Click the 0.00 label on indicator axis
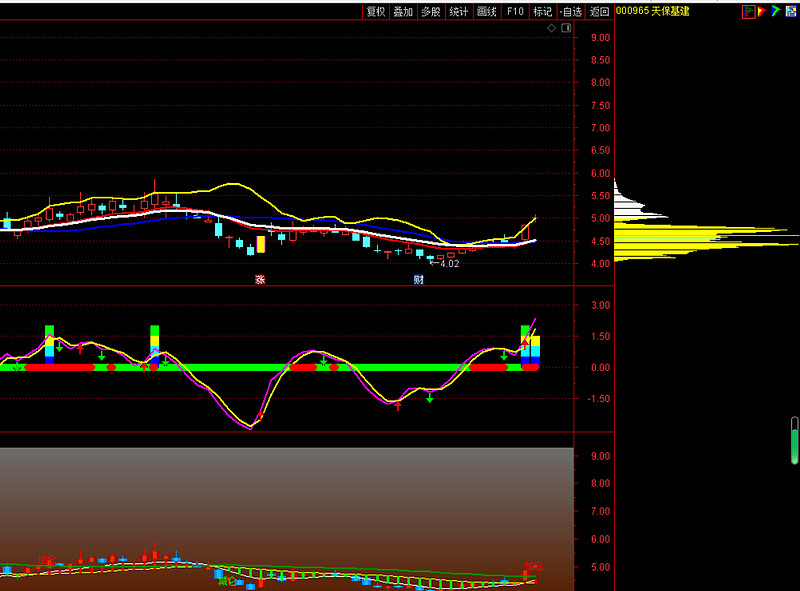This screenshot has width=800, height=591. (x=601, y=367)
